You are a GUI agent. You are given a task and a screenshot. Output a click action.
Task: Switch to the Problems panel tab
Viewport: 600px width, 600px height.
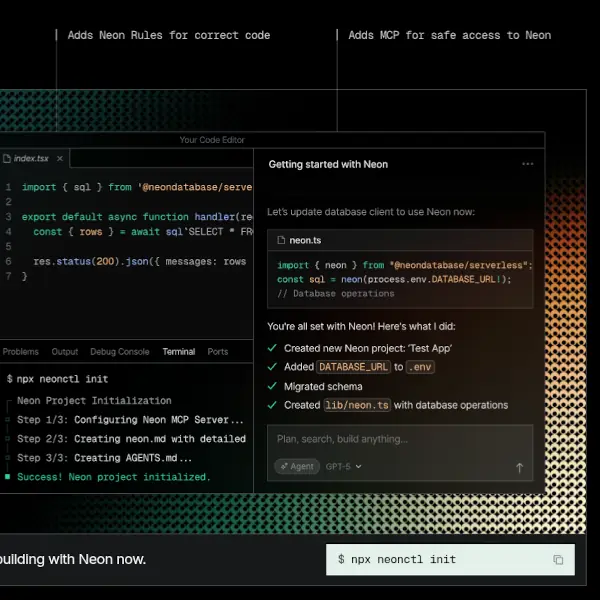tap(20, 352)
